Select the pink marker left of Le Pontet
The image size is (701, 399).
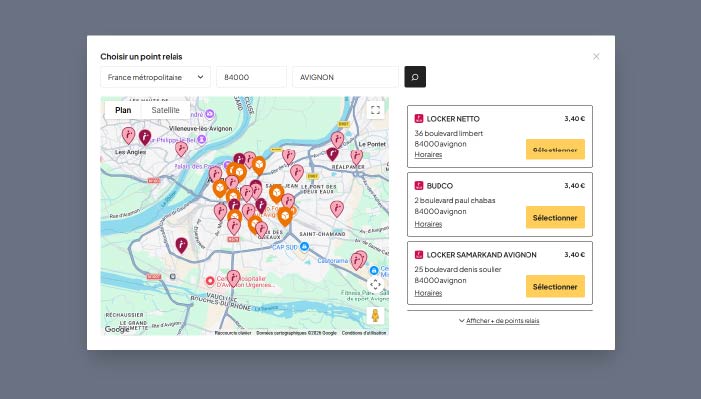tap(337, 140)
